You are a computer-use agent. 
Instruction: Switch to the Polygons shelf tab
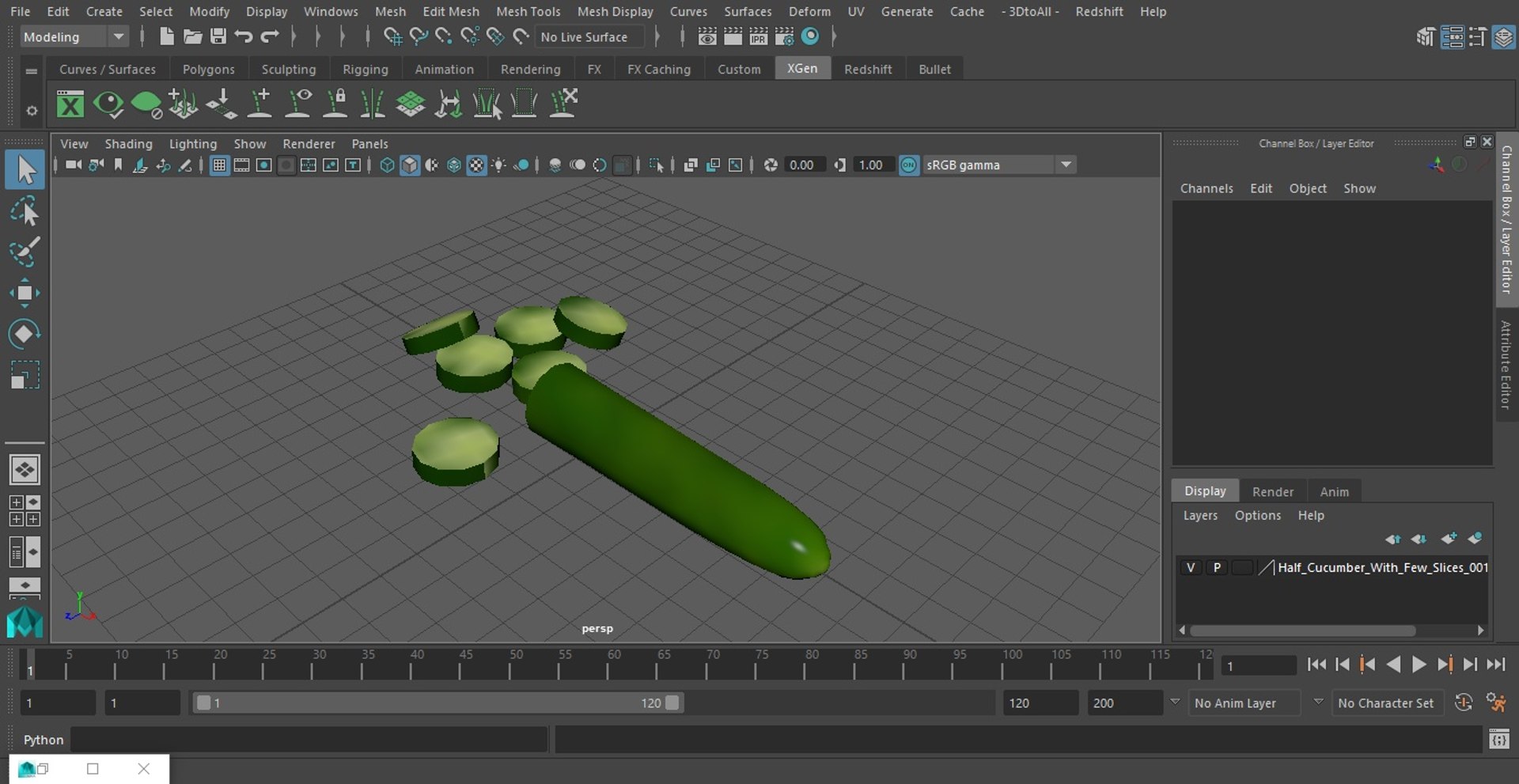tap(208, 69)
